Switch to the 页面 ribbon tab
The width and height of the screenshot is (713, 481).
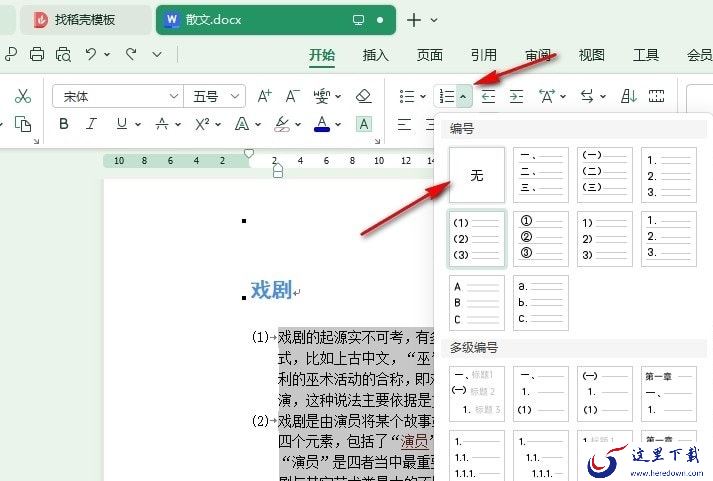pos(430,55)
